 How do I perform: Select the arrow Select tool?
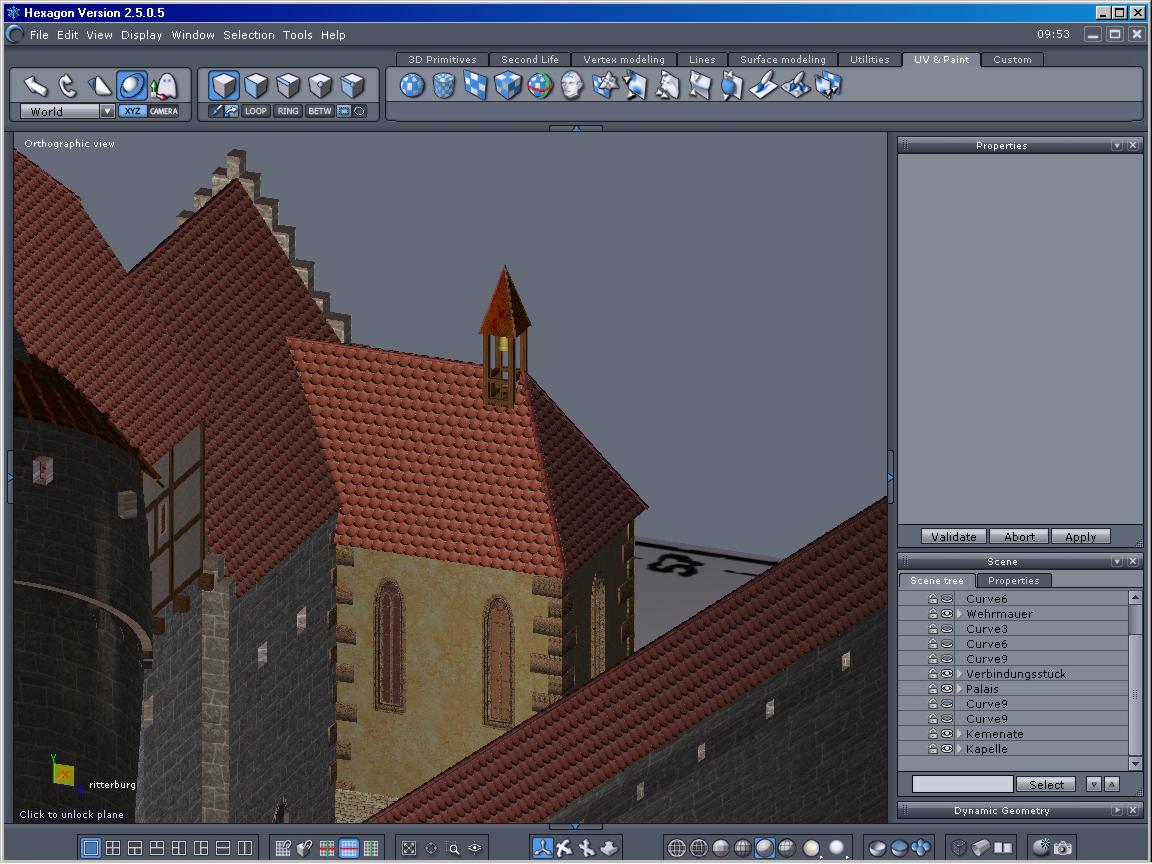coord(35,86)
